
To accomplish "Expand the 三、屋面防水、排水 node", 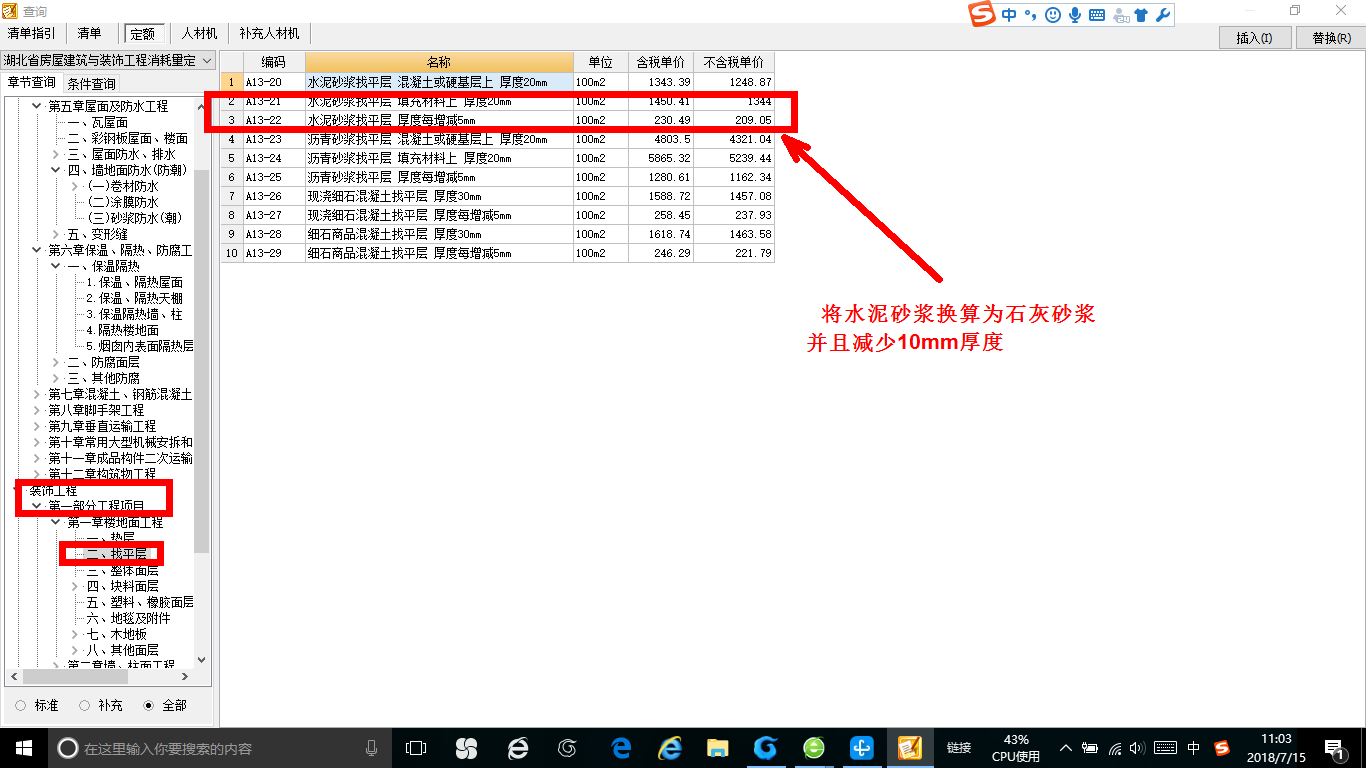I will [x=56, y=154].
